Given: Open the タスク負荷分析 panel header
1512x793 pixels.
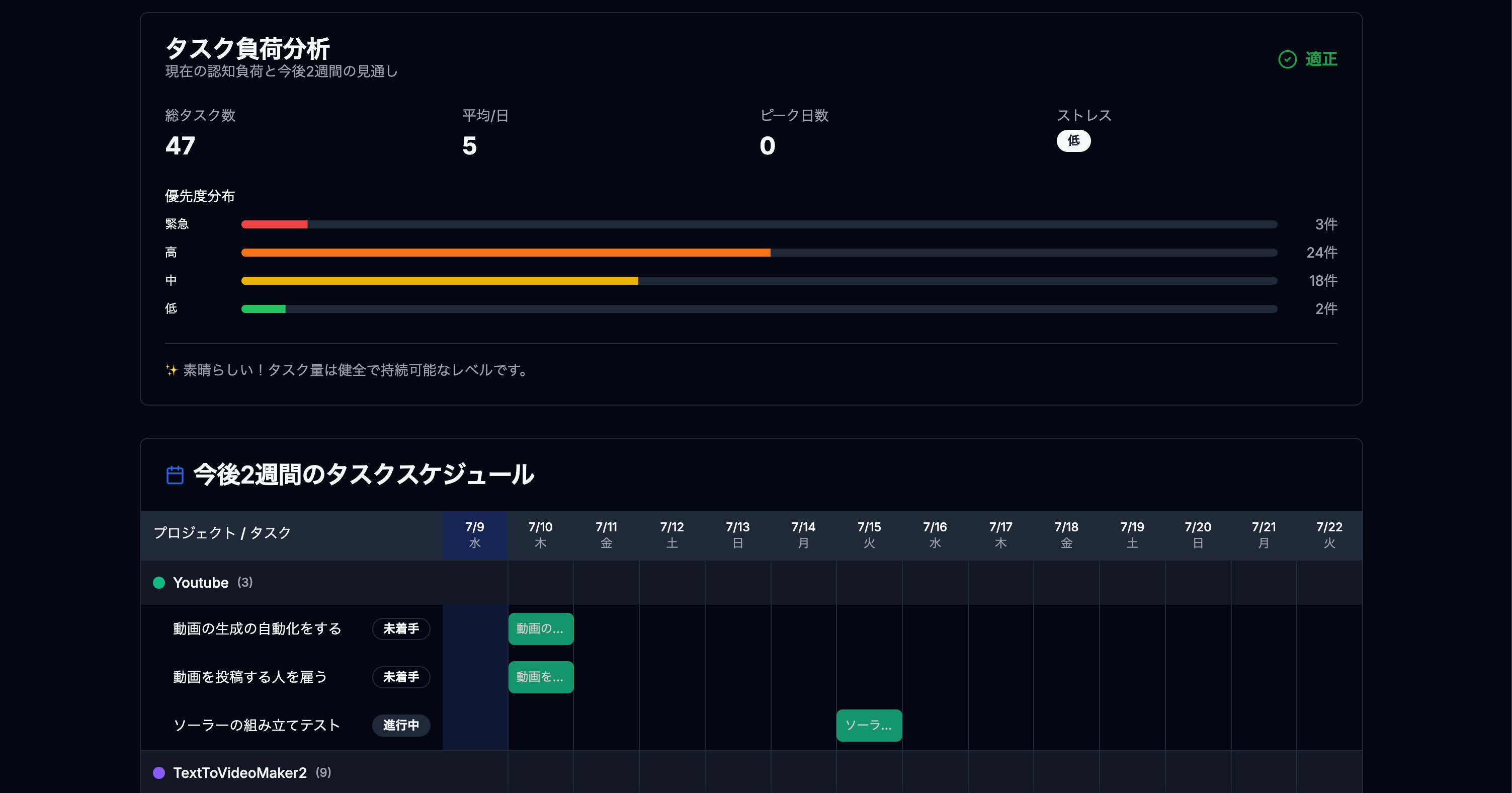Looking at the screenshot, I should [x=247, y=48].
